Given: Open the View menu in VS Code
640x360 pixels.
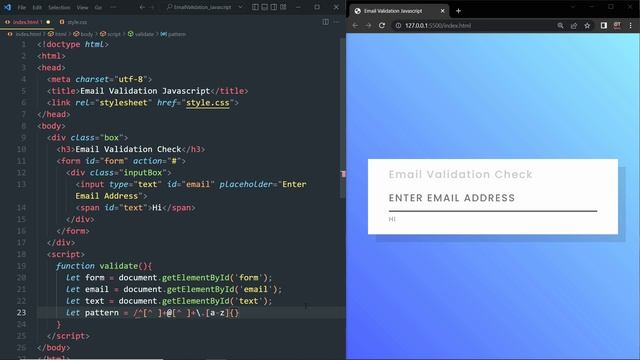Looking at the screenshot, I should [82, 7].
